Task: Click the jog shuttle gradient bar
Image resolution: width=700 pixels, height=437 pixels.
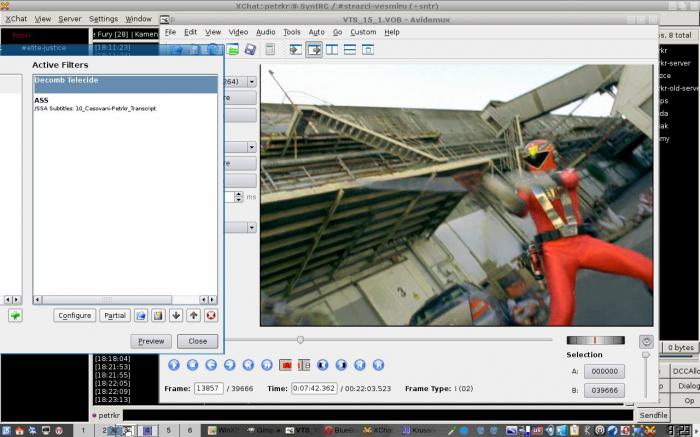Action: pos(596,341)
